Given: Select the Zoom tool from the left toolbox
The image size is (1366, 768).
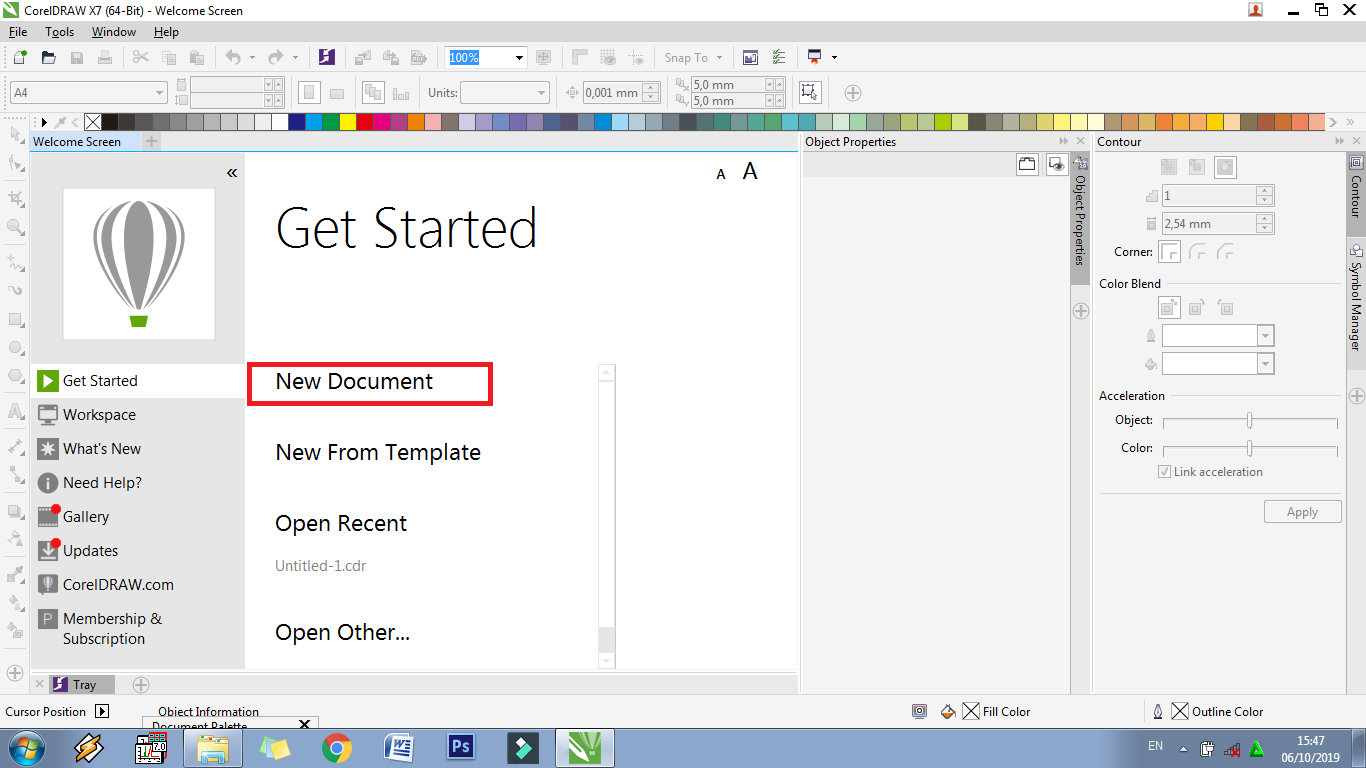Looking at the screenshot, I should [15, 227].
